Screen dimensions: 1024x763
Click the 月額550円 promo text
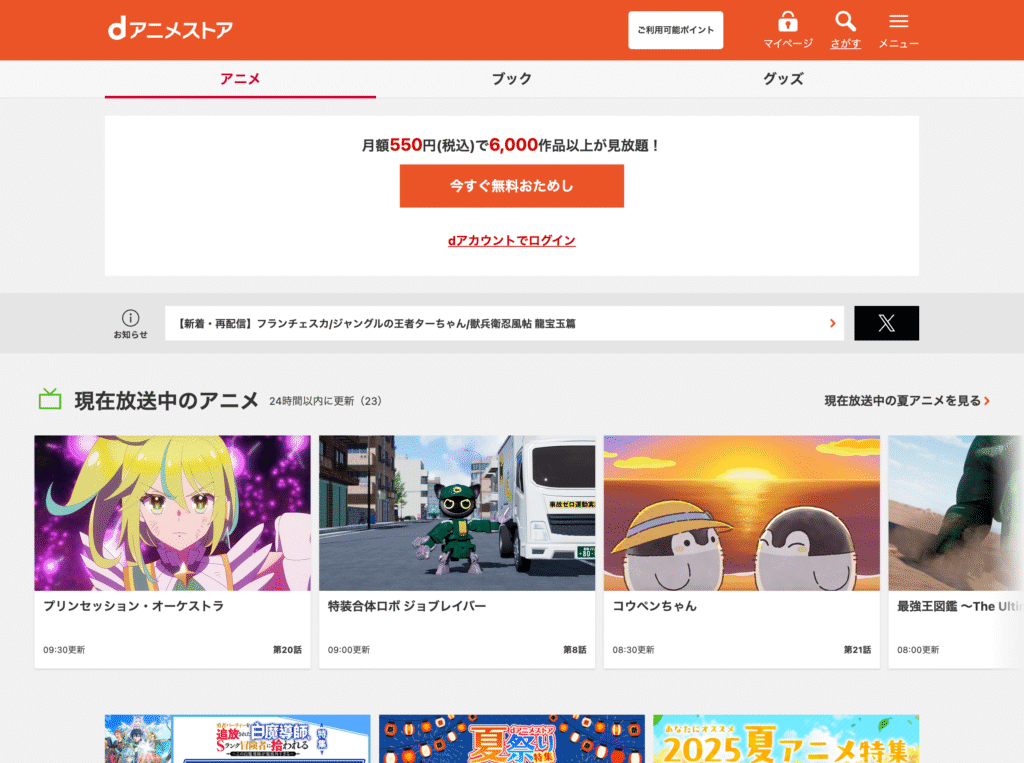tap(512, 145)
